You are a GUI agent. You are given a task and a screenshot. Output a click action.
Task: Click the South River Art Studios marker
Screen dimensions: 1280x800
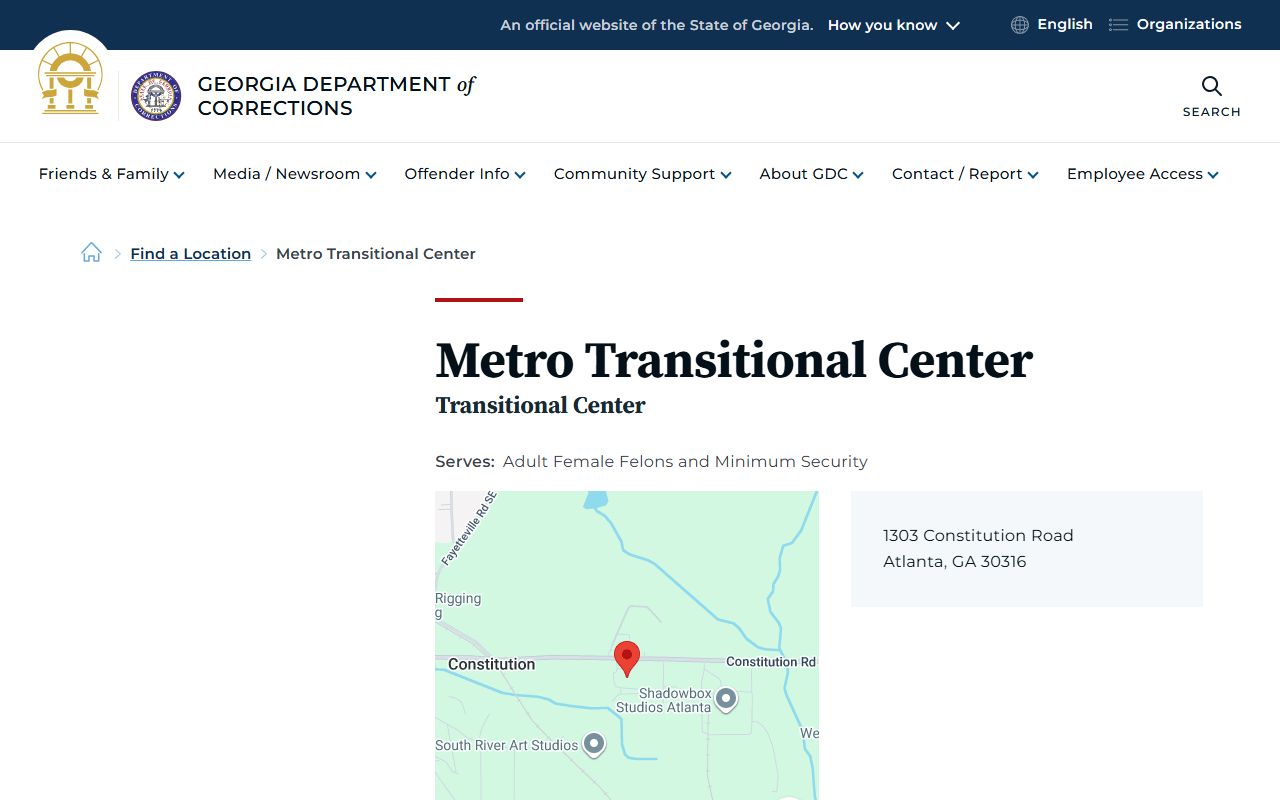click(x=594, y=744)
